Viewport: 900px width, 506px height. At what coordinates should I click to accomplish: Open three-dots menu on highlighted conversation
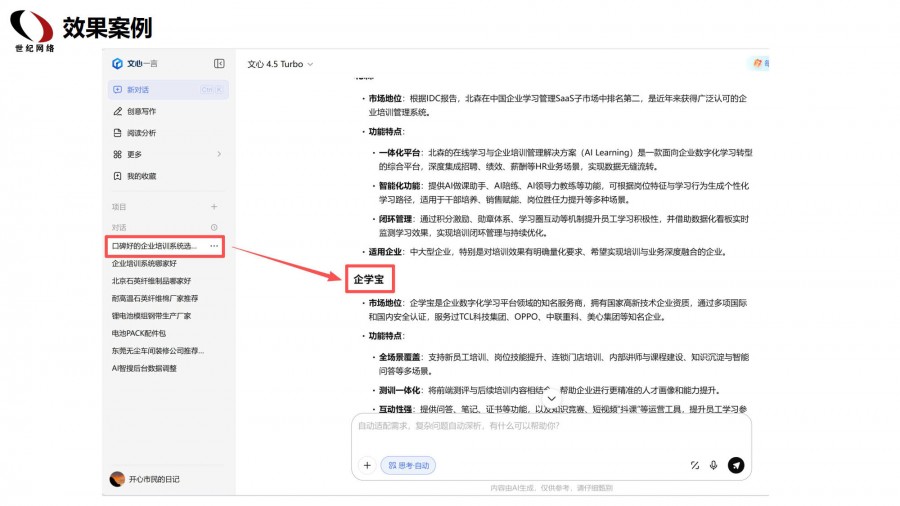(214, 246)
